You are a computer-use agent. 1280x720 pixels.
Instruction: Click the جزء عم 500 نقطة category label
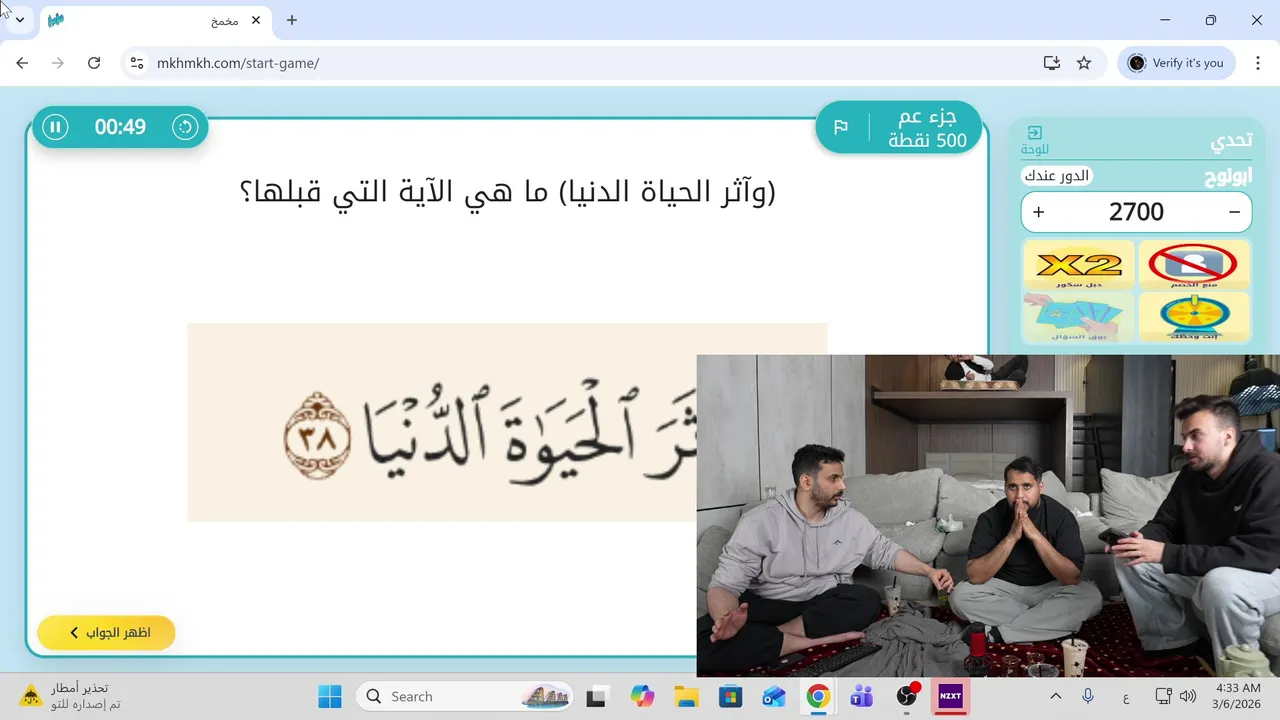click(927, 127)
